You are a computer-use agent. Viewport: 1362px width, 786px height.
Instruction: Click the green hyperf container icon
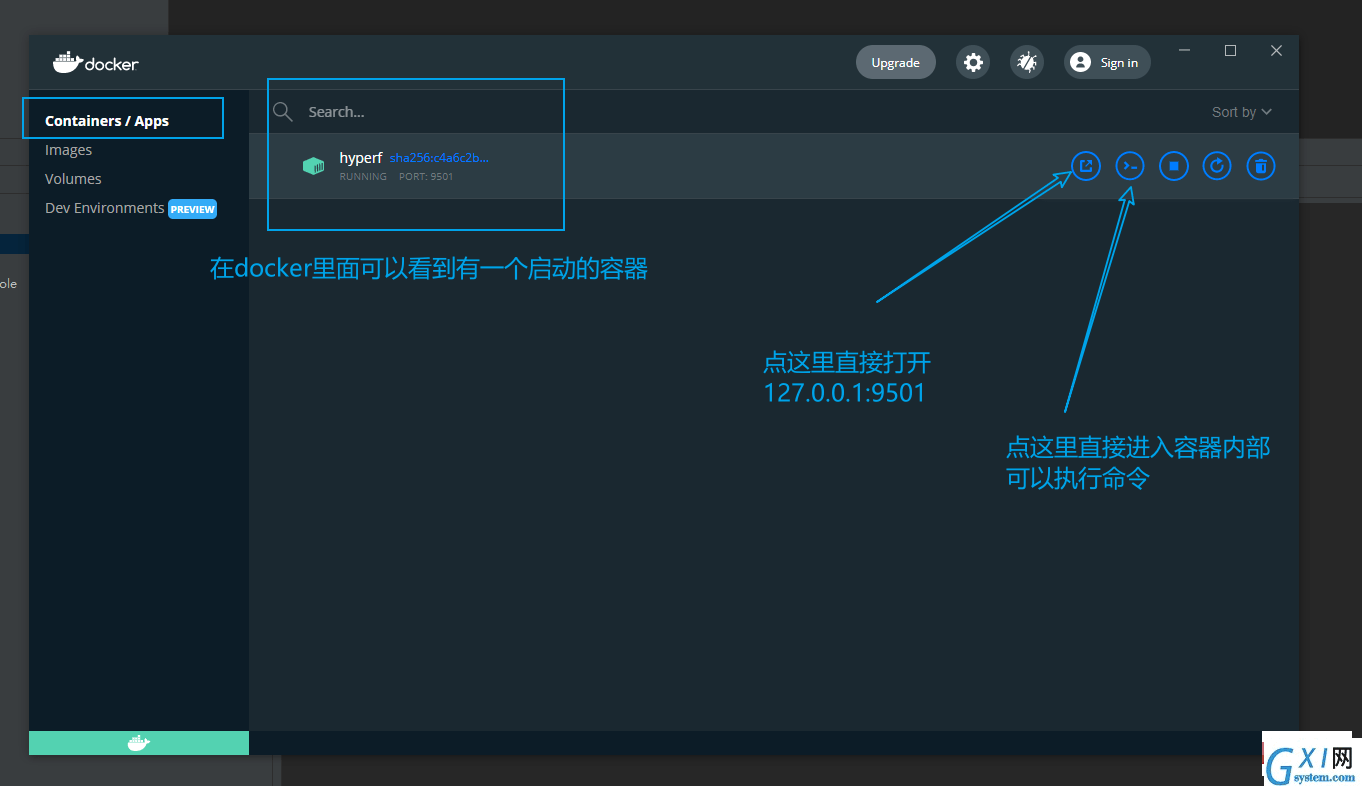(x=314, y=166)
